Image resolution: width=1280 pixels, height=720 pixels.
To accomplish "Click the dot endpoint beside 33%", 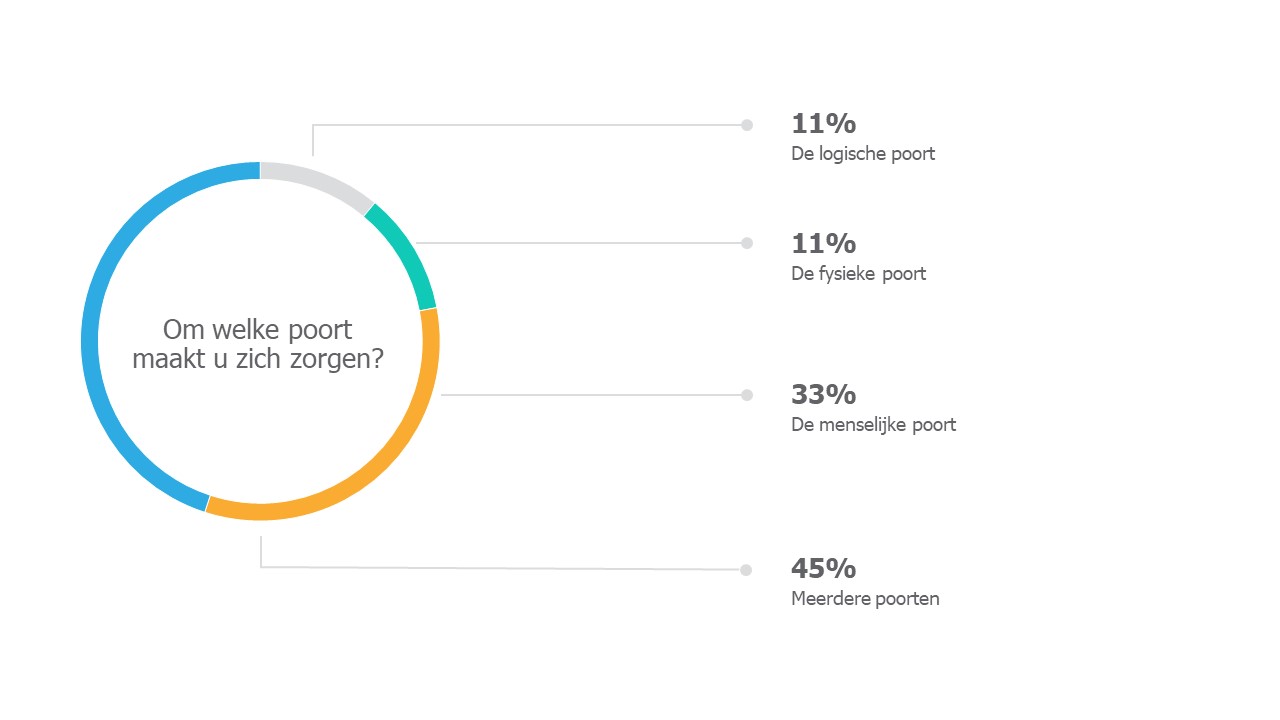I will (746, 395).
